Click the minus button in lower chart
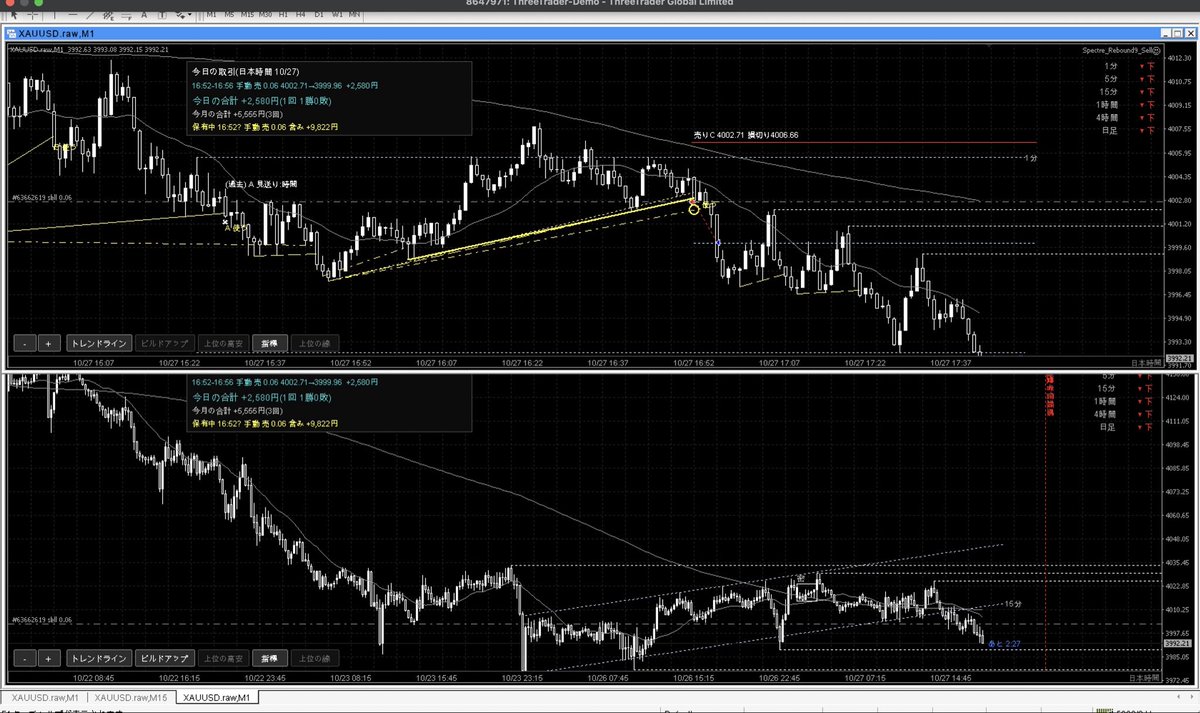This screenshot has height=713, width=1200. coord(24,659)
